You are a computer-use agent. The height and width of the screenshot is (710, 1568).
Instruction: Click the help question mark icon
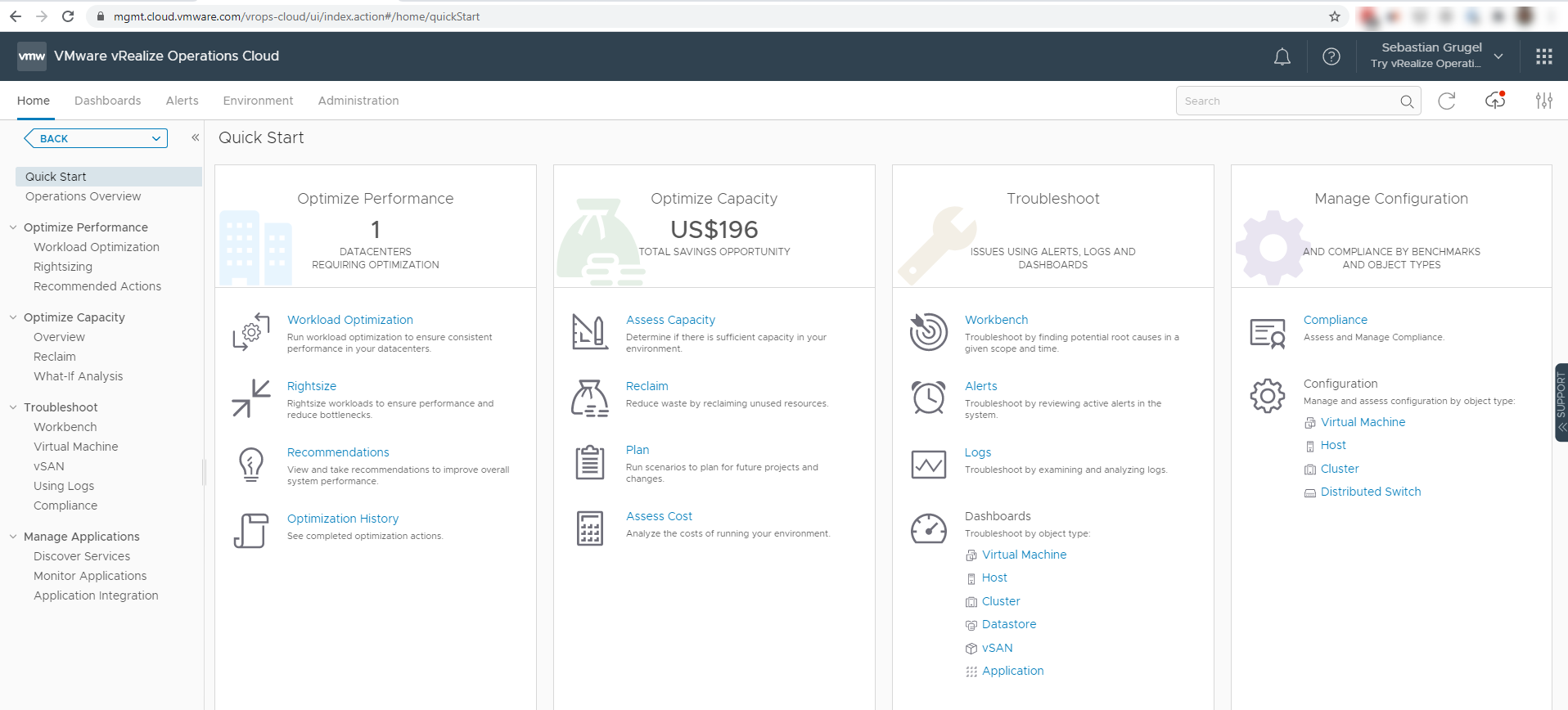pos(1331,56)
